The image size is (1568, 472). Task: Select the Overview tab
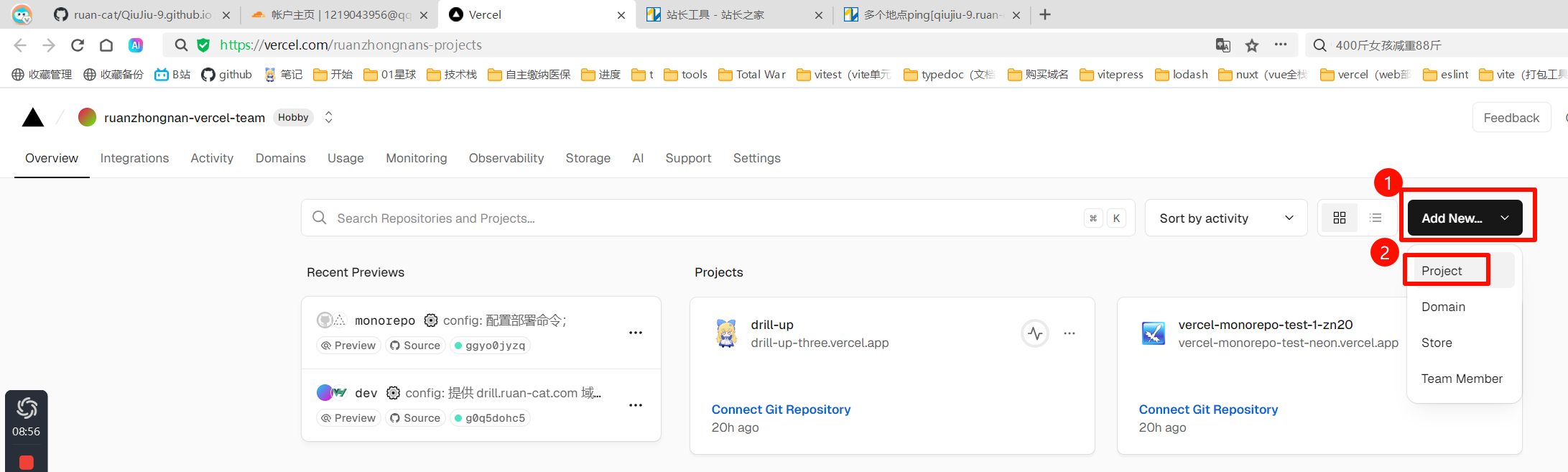(52, 158)
